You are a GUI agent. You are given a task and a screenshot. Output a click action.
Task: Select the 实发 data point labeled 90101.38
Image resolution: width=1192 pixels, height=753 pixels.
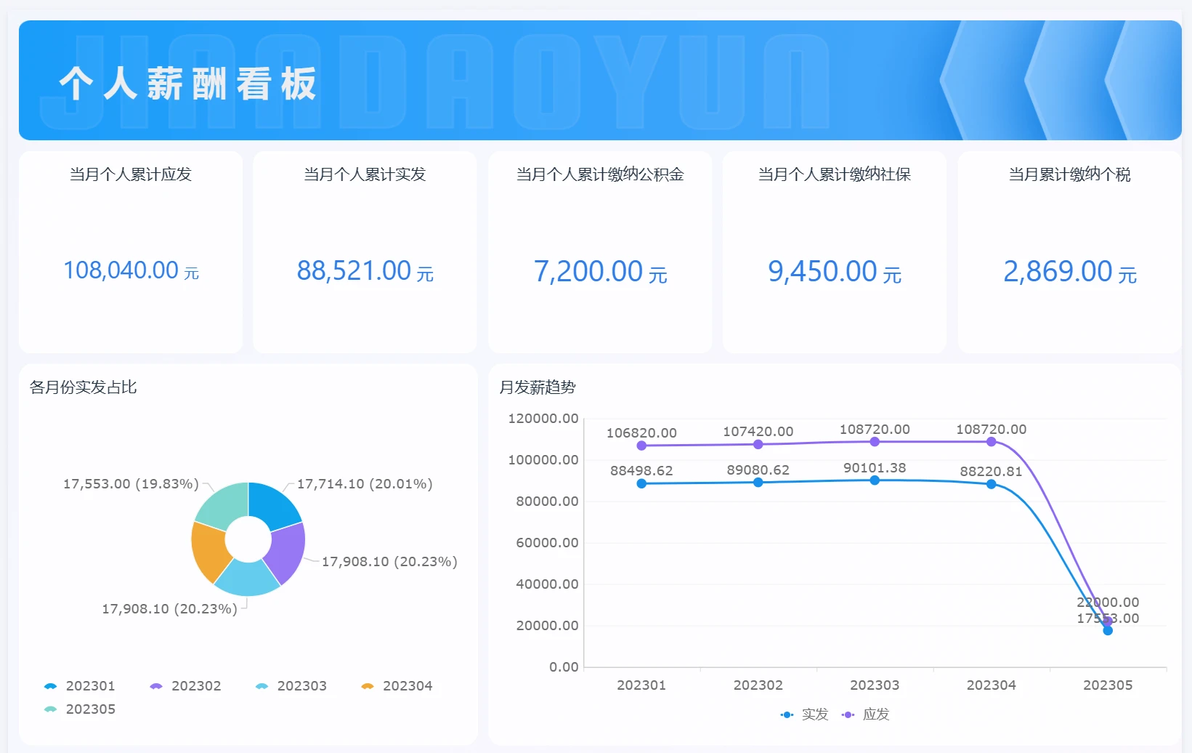[875, 480]
